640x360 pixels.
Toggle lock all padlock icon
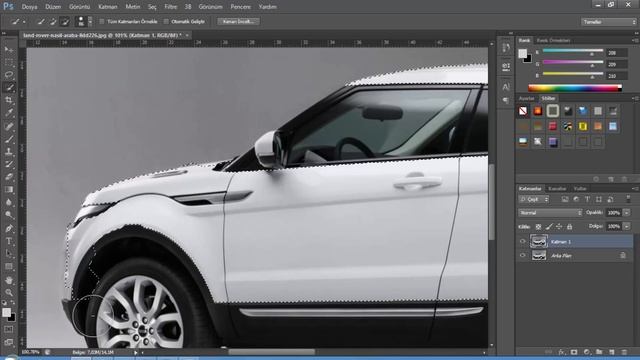click(569, 227)
